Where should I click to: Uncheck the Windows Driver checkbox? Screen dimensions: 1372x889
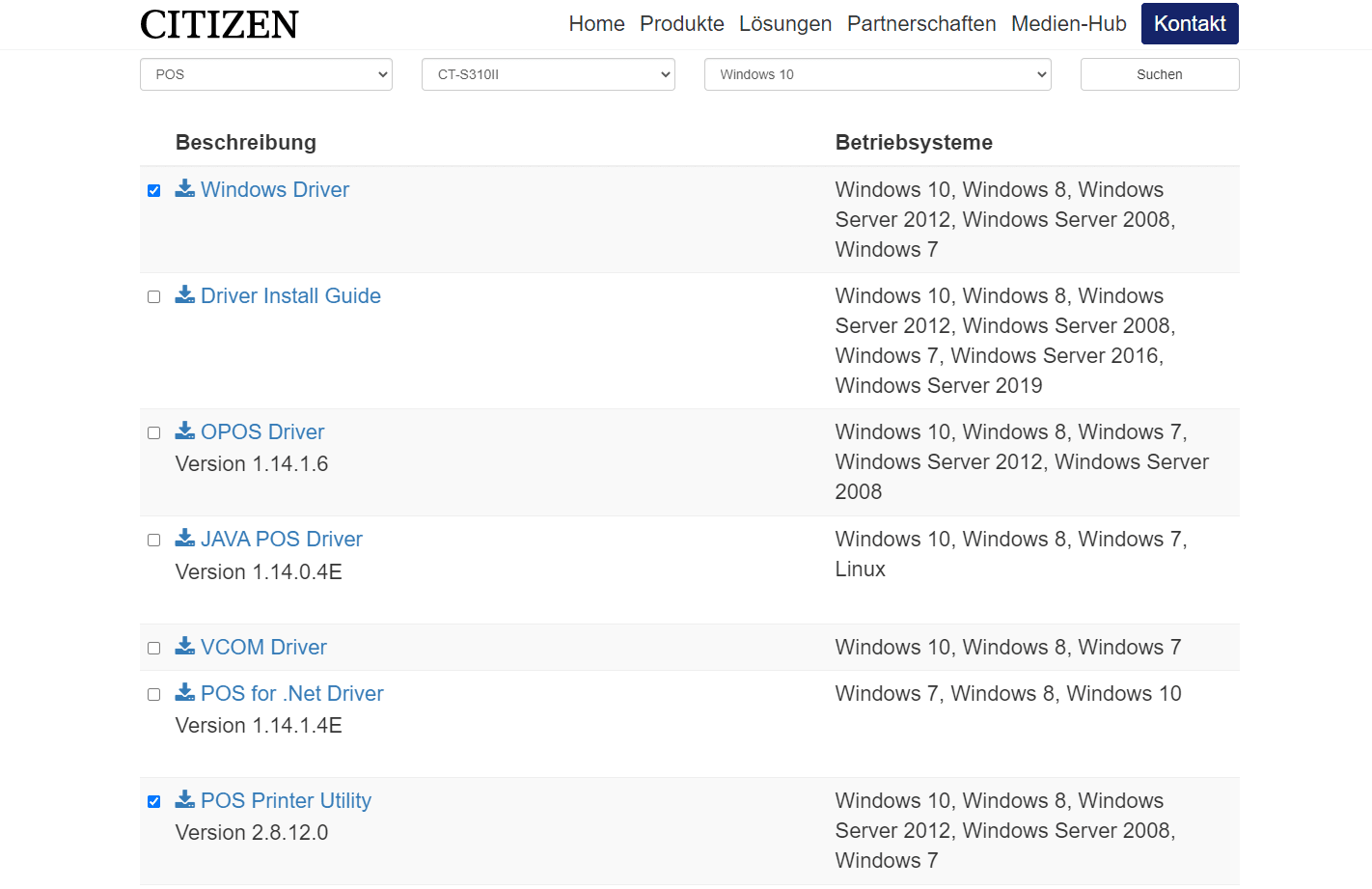pyautogui.click(x=153, y=190)
